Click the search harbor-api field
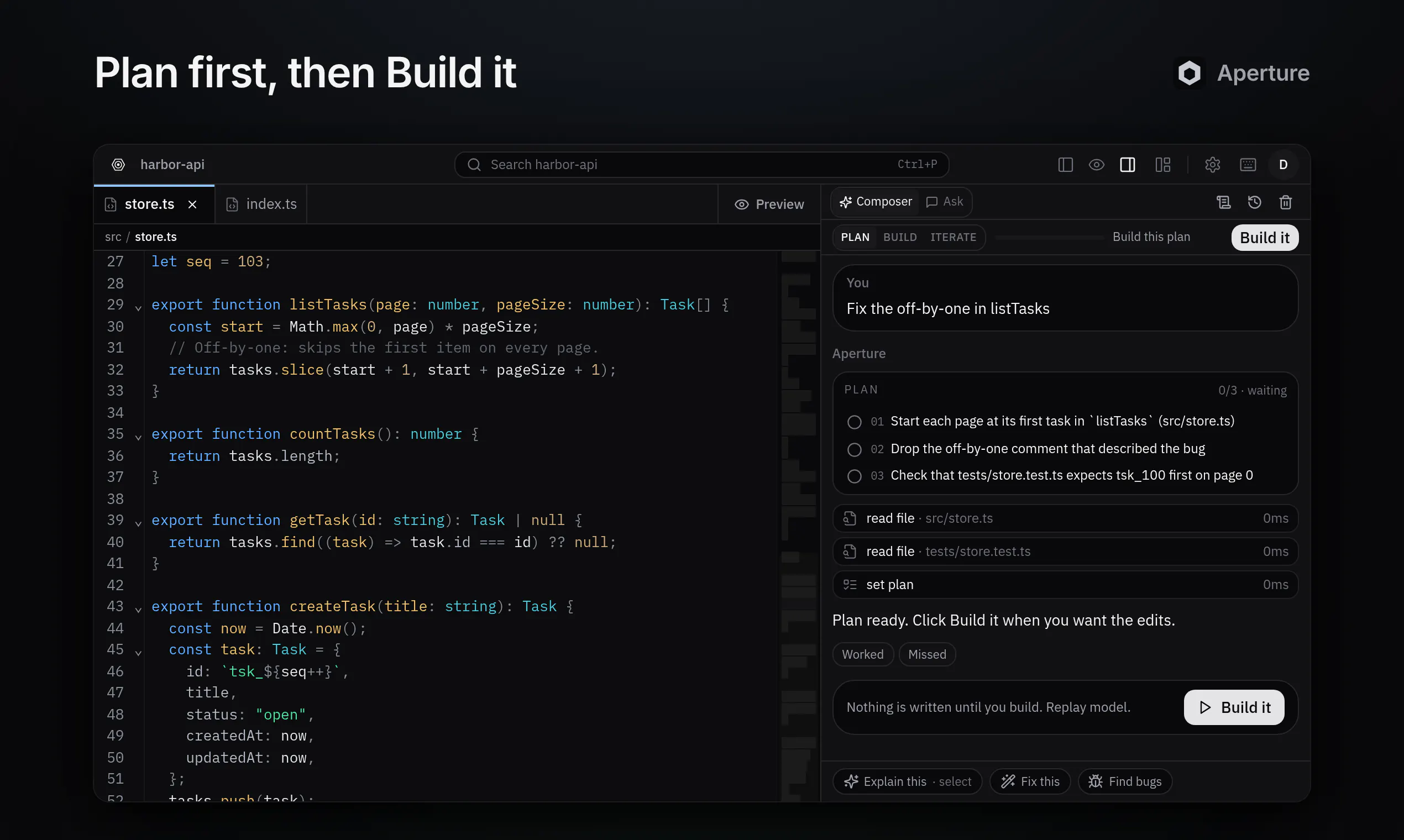This screenshot has width=1404, height=840. click(701, 165)
